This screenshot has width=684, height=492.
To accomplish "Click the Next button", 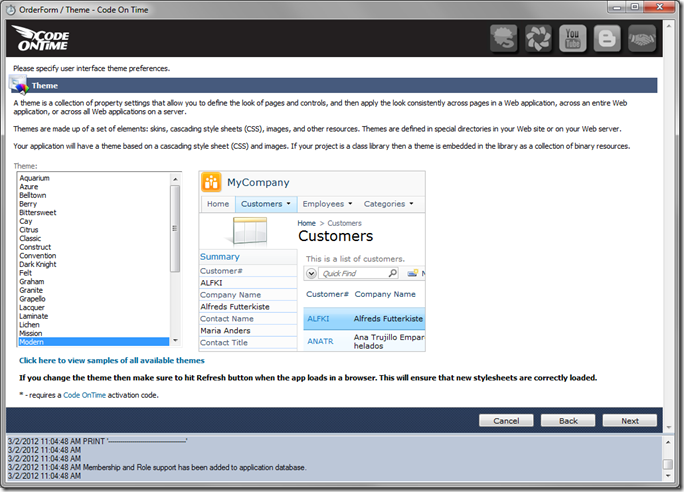I will tap(630, 420).
